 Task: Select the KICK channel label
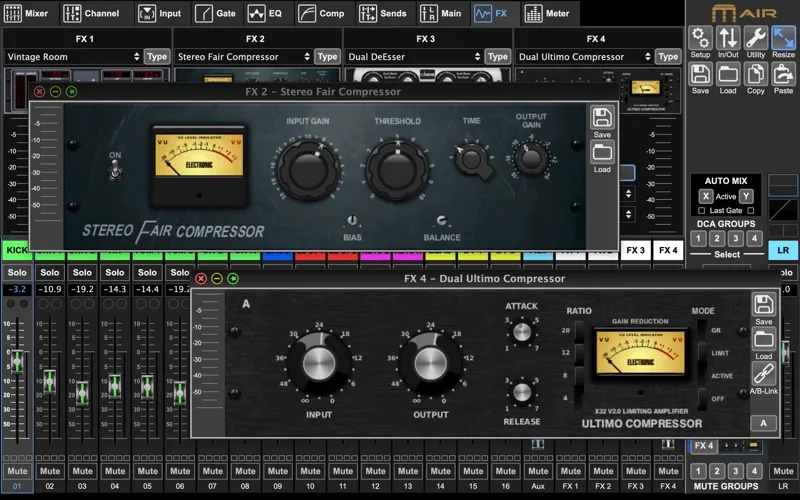[17, 251]
